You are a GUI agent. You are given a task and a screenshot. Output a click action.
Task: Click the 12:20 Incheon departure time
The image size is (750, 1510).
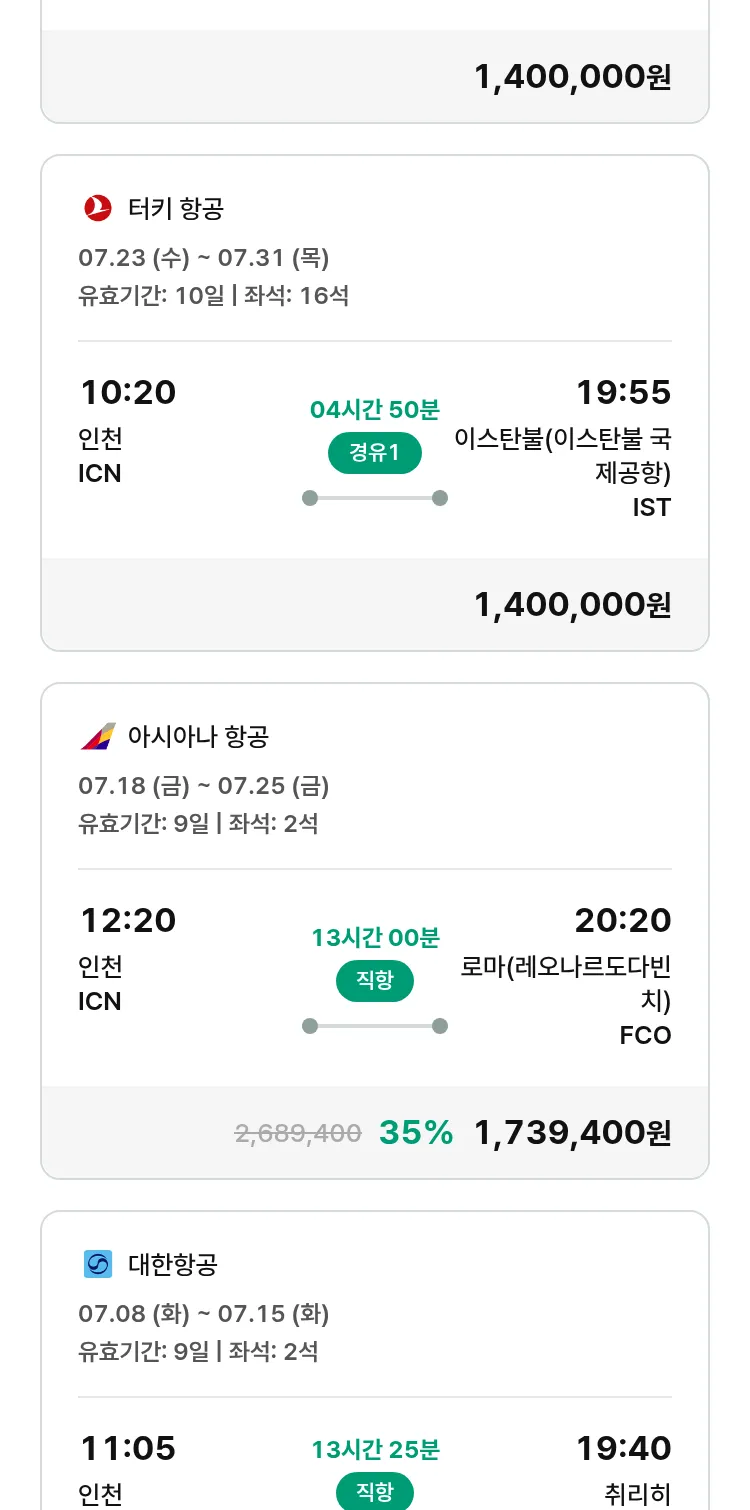[128, 920]
